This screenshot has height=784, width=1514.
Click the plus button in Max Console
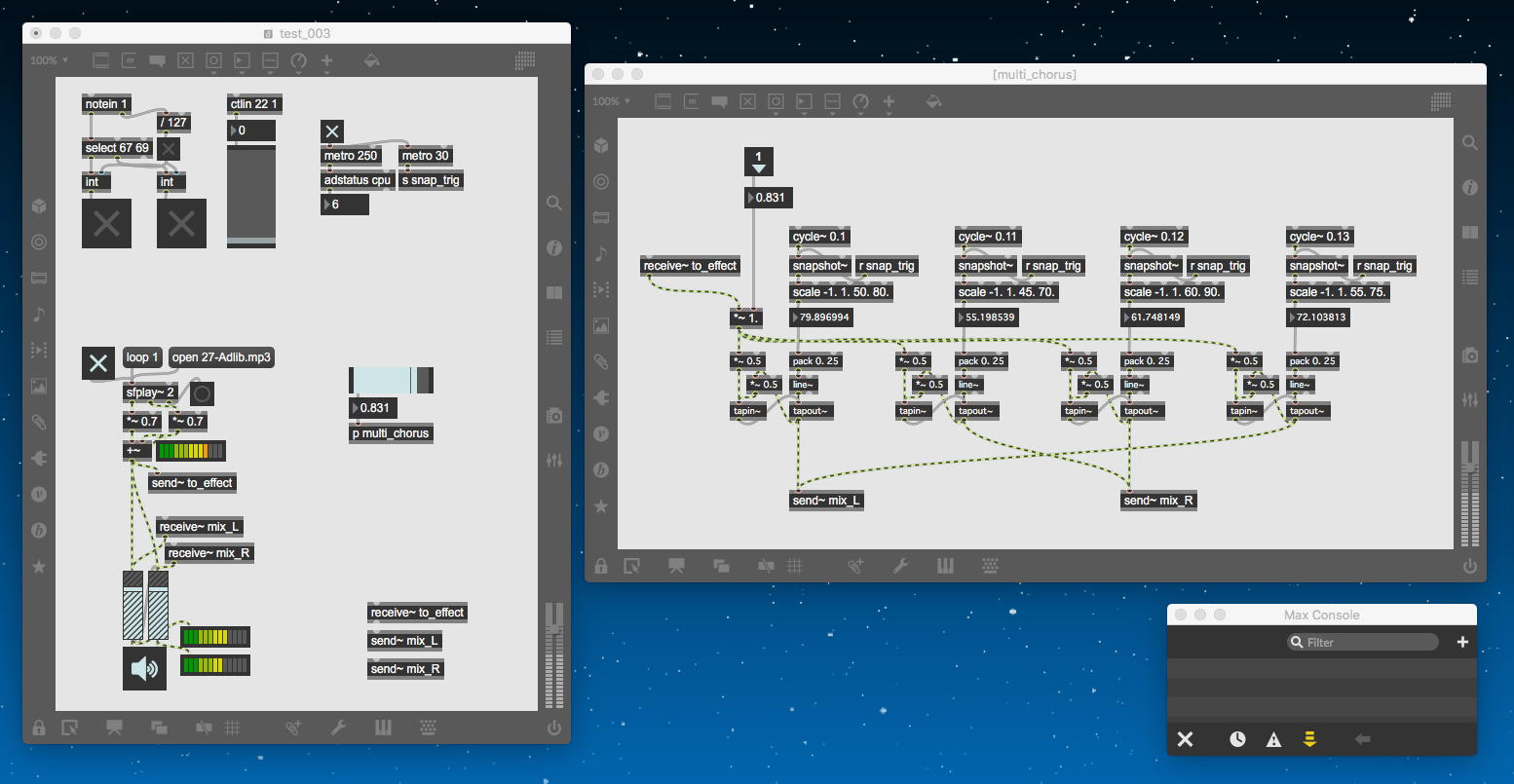(1462, 642)
